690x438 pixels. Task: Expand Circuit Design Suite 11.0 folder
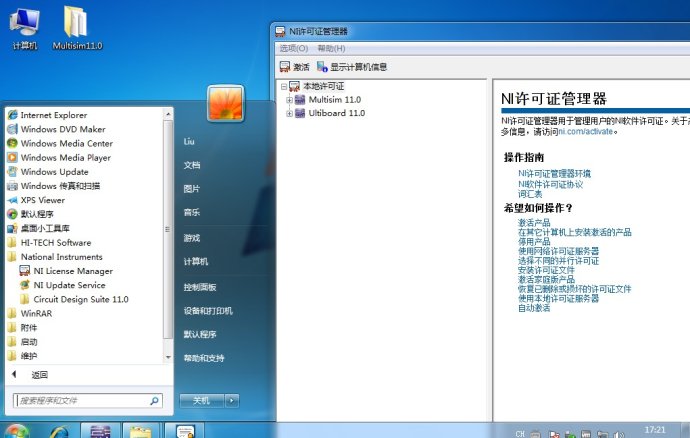pos(74,299)
